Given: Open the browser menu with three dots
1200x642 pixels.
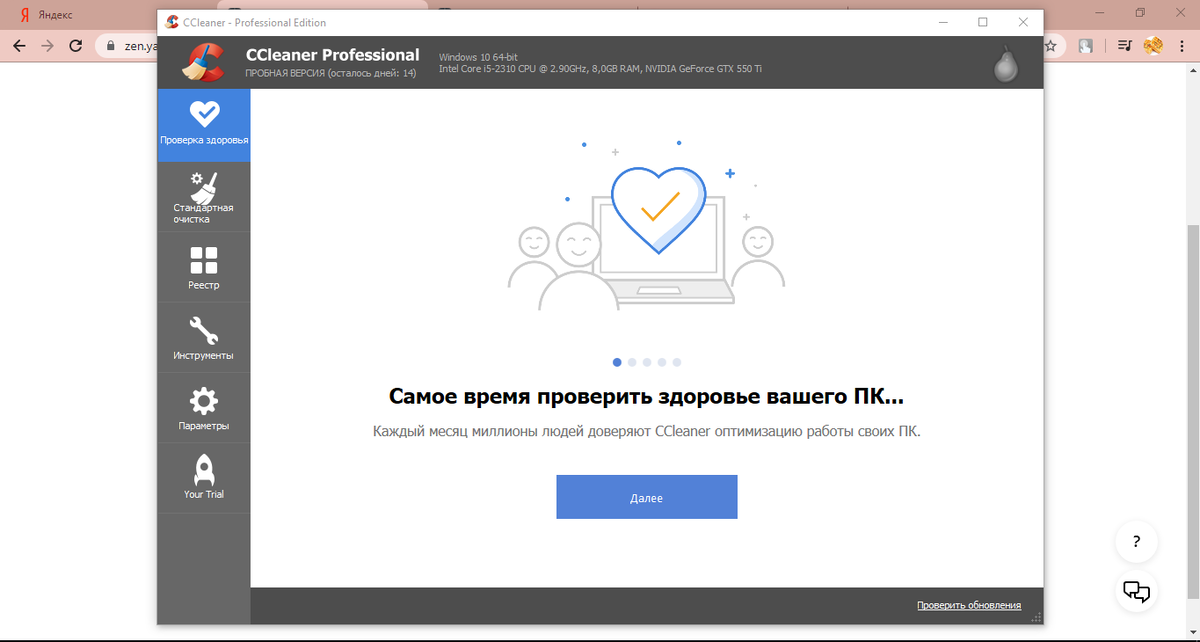Looking at the screenshot, I should (1183, 45).
